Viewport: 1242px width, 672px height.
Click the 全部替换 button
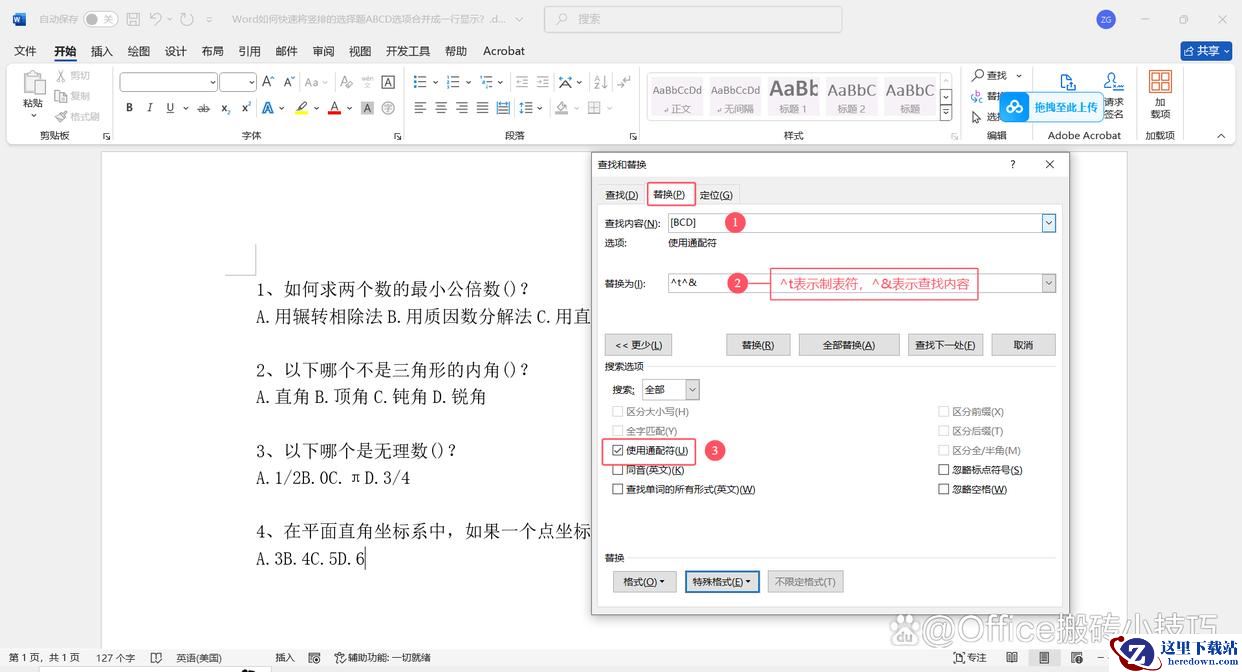tap(848, 345)
